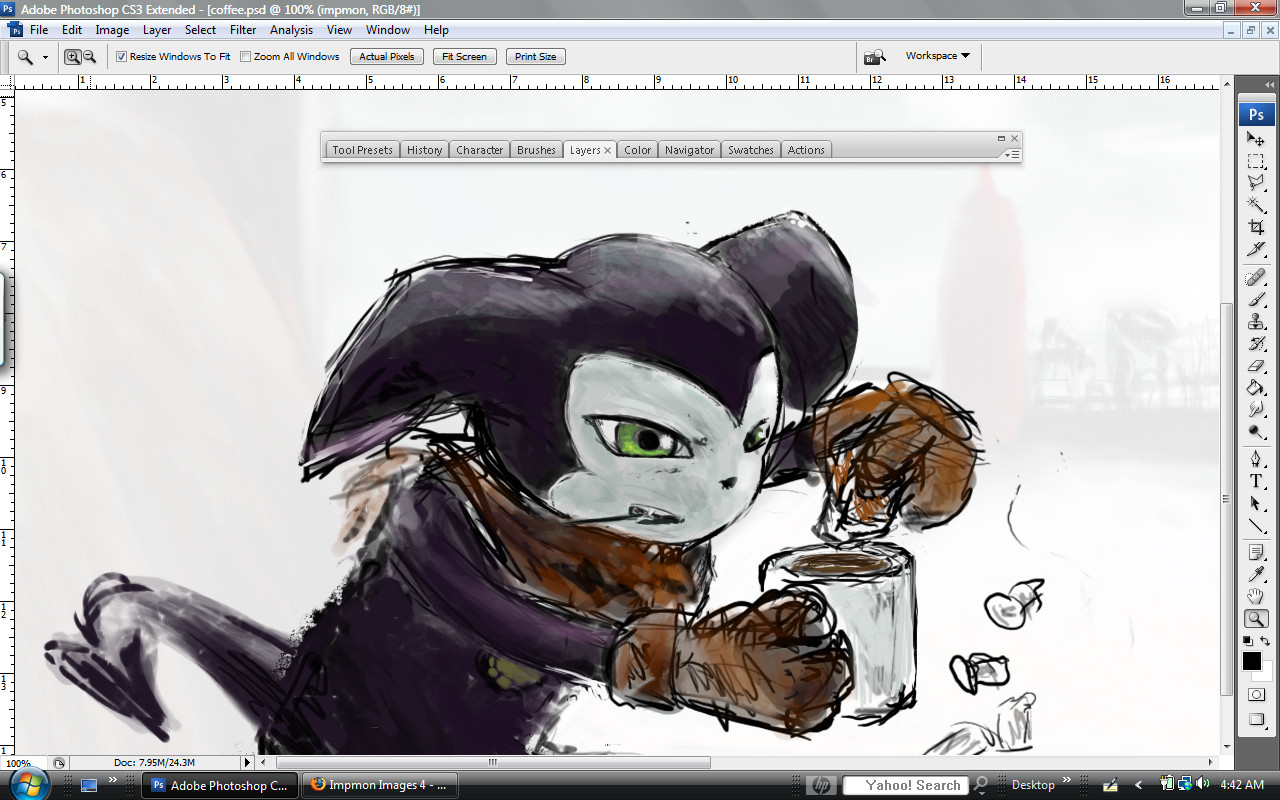Select the Rectangular Marquee tool

[1256, 161]
